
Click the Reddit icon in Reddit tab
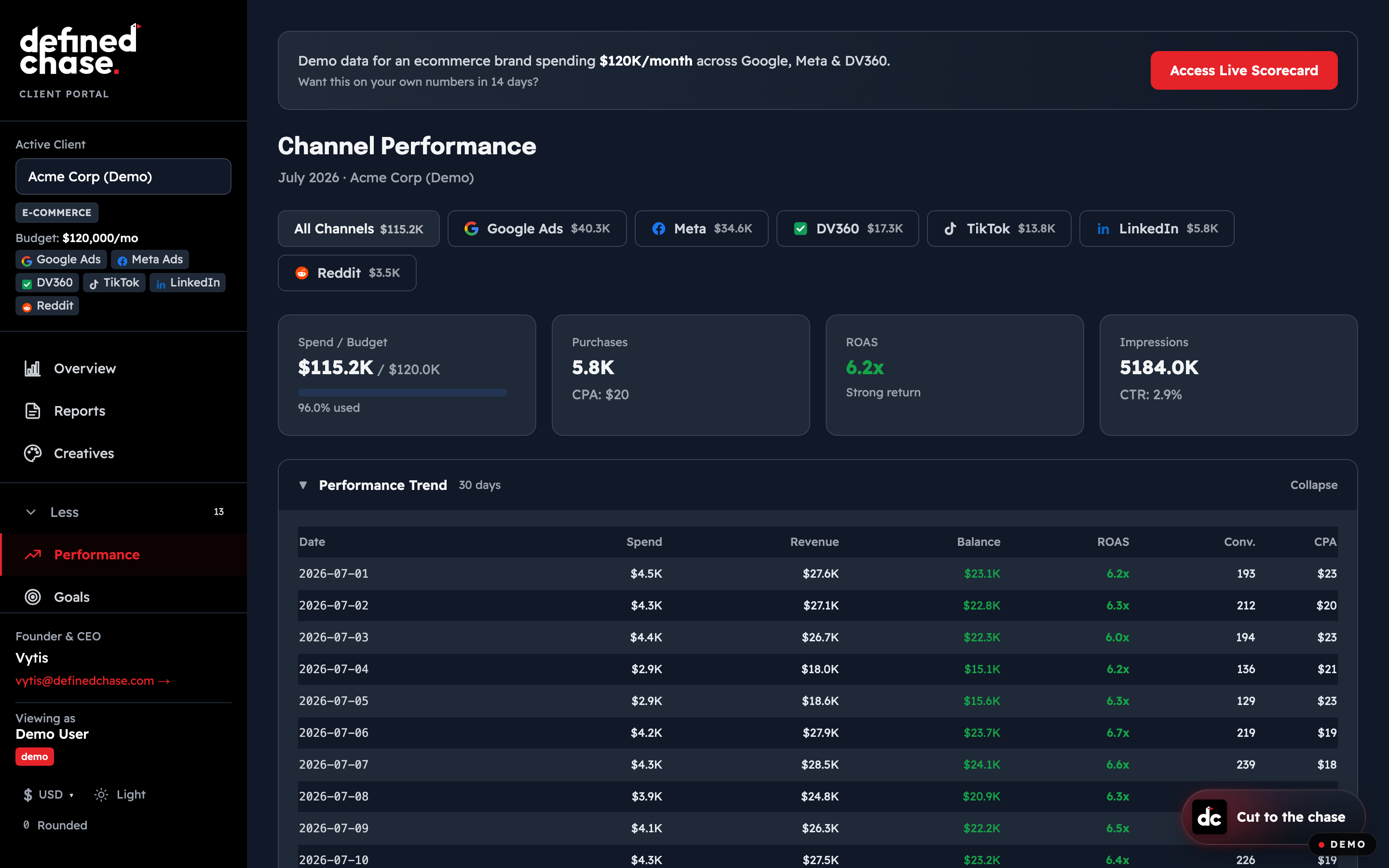(301, 272)
